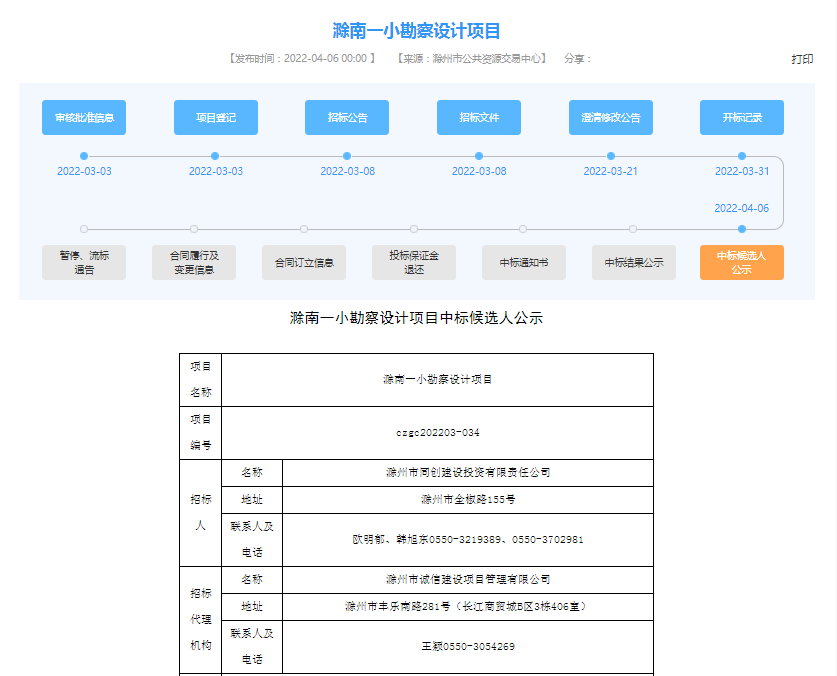This screenshot has width=837, height=676.
Task: Click the 合同订立信息 button
Action: pos(304,263)
